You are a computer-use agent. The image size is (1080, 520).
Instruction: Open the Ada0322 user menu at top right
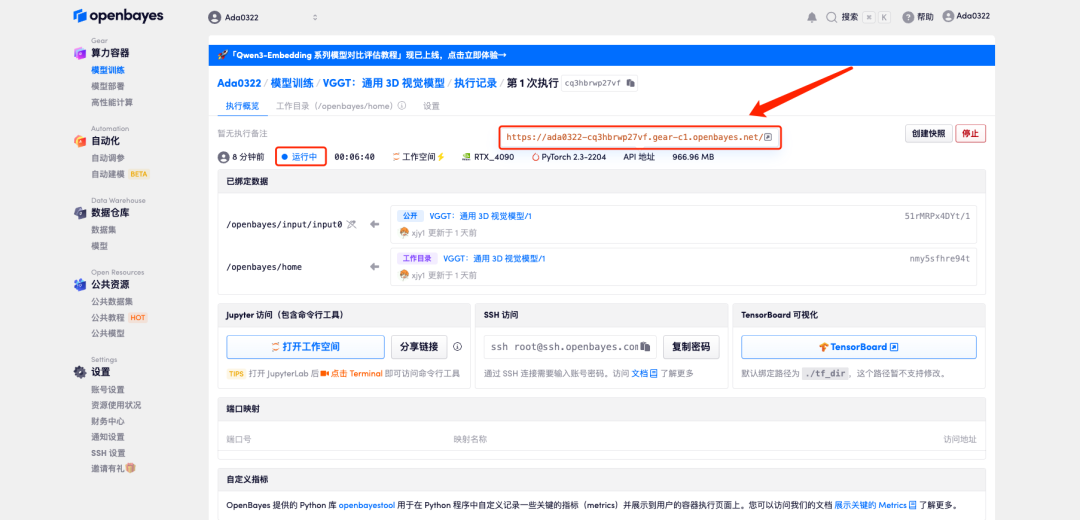966,17
